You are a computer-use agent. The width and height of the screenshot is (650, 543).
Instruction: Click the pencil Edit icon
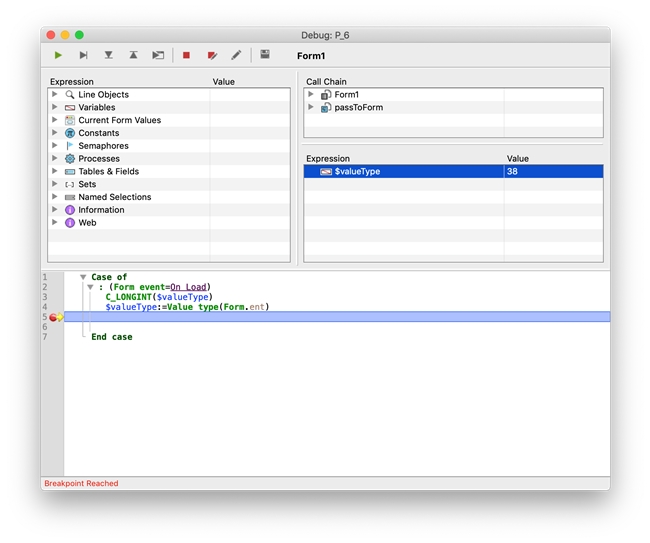(x=237, y=55)
